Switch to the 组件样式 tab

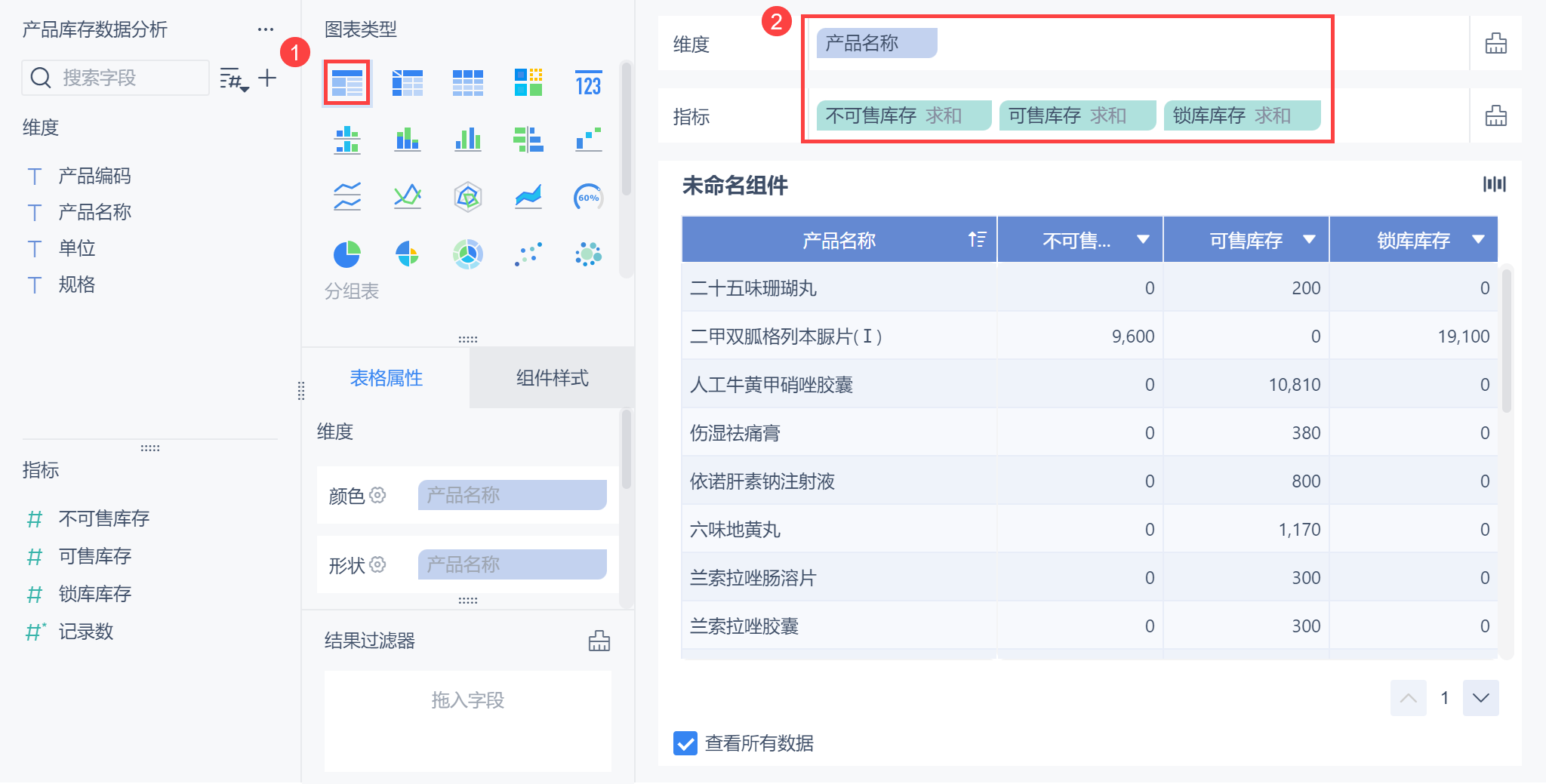point(552,378)
